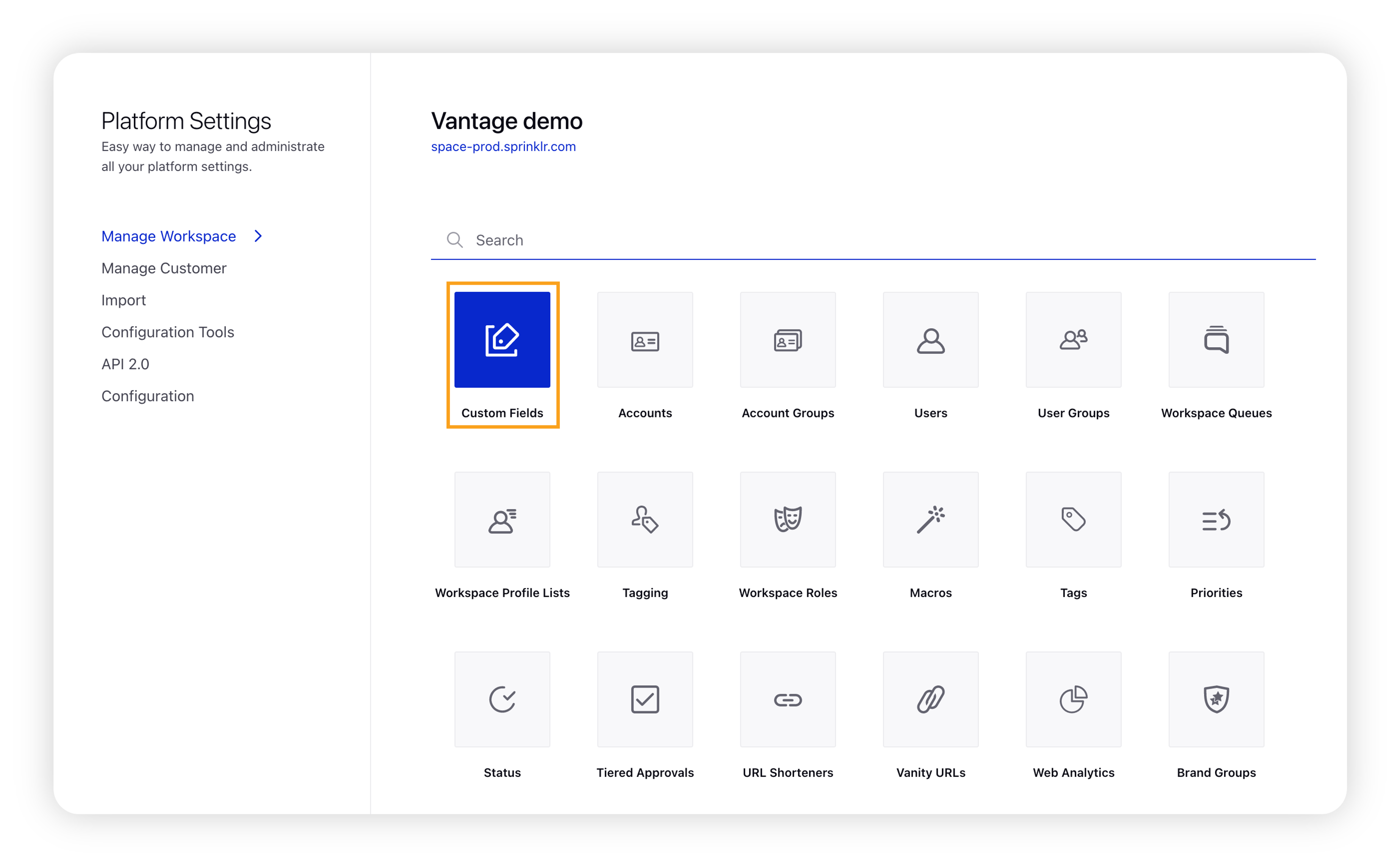This screenshot has height=867, width=1400.
Task: Open the User Groups icon
Action: click(x=1073, y=339)
